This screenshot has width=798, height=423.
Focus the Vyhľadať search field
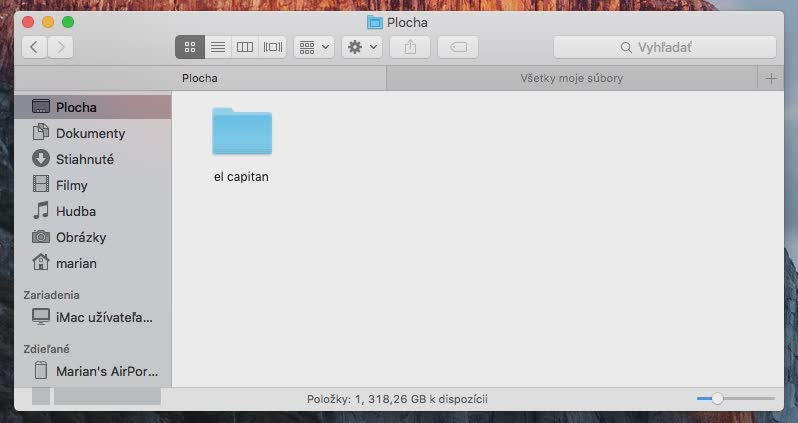click(665, 47)
